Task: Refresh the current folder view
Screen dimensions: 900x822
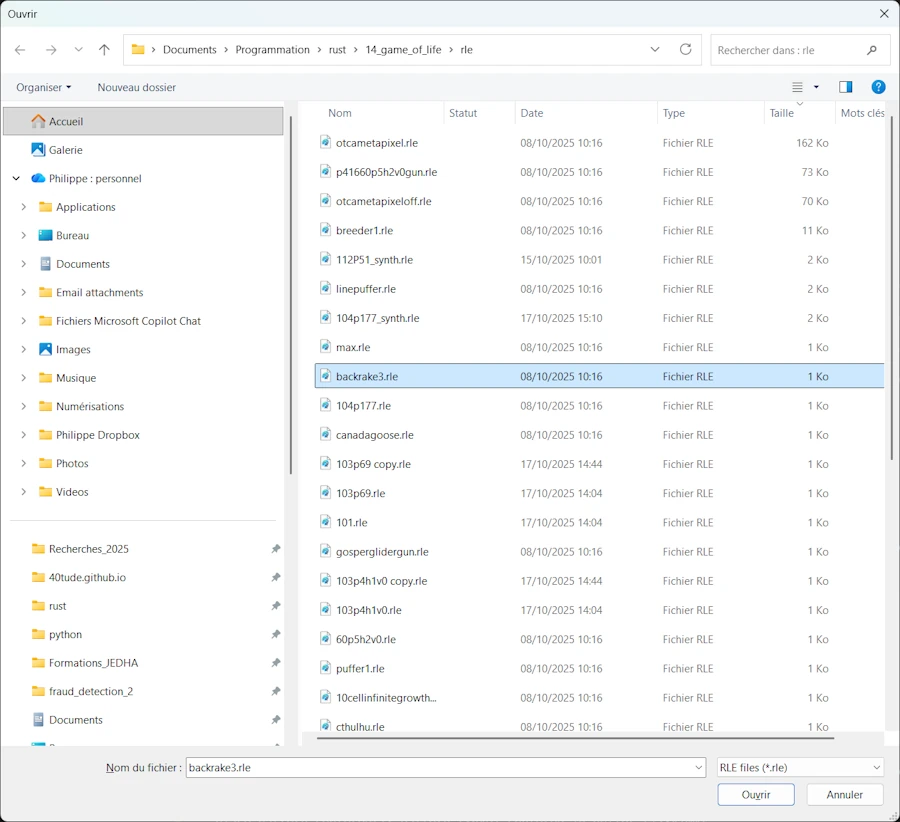Action: [685, 50]
